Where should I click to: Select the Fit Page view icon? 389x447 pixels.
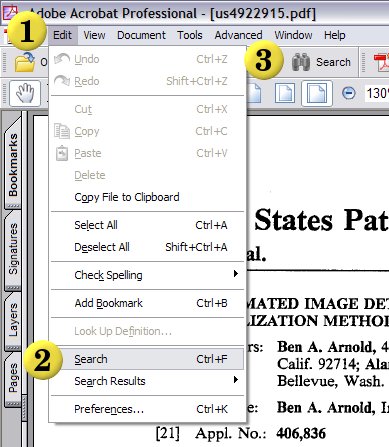click(x=285, y=93)
